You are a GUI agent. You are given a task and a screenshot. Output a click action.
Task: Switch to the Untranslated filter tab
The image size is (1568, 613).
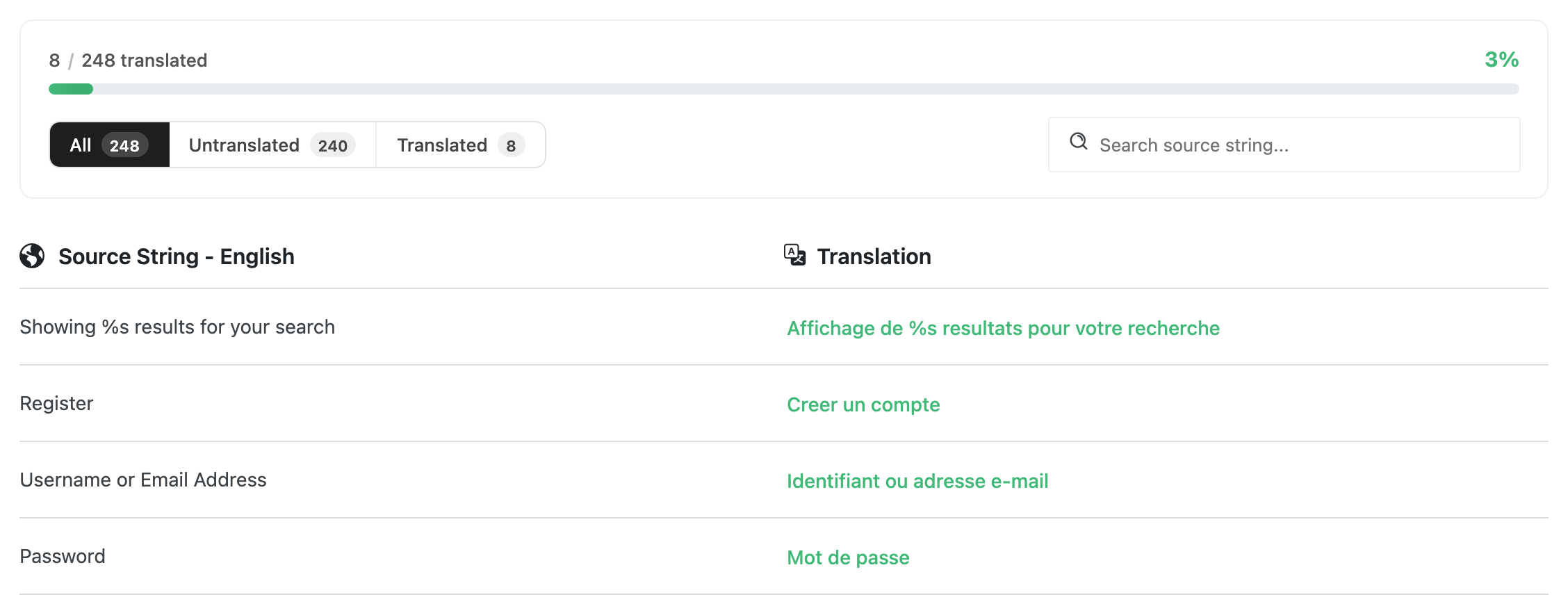(x=272, y=145)
